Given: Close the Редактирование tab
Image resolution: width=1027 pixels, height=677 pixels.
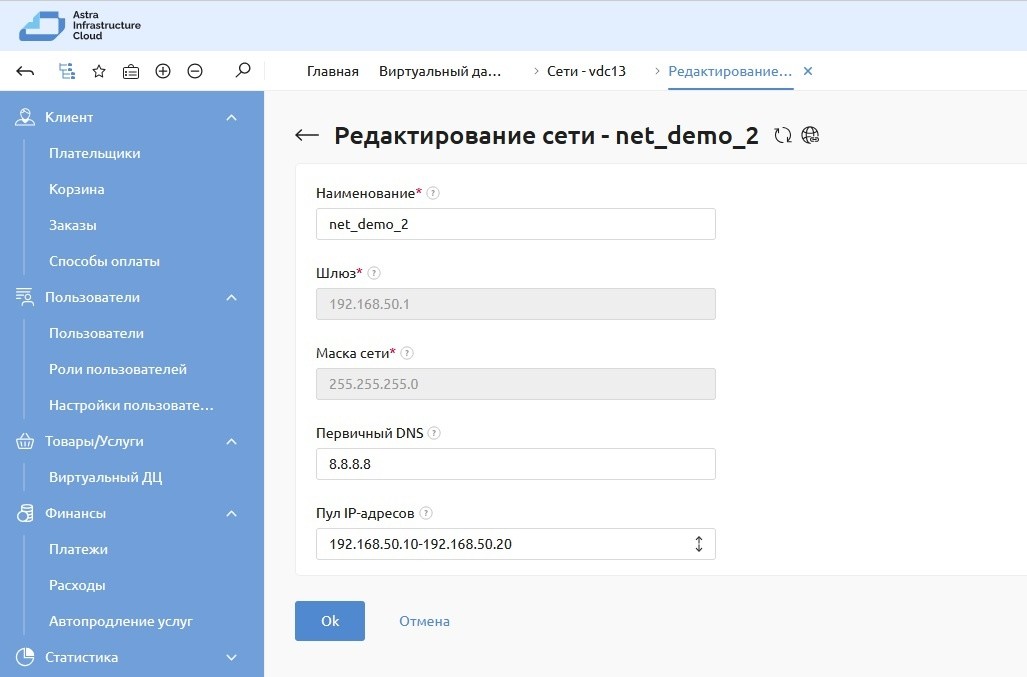Looking at the screenshot, I should tap(808, 72).
